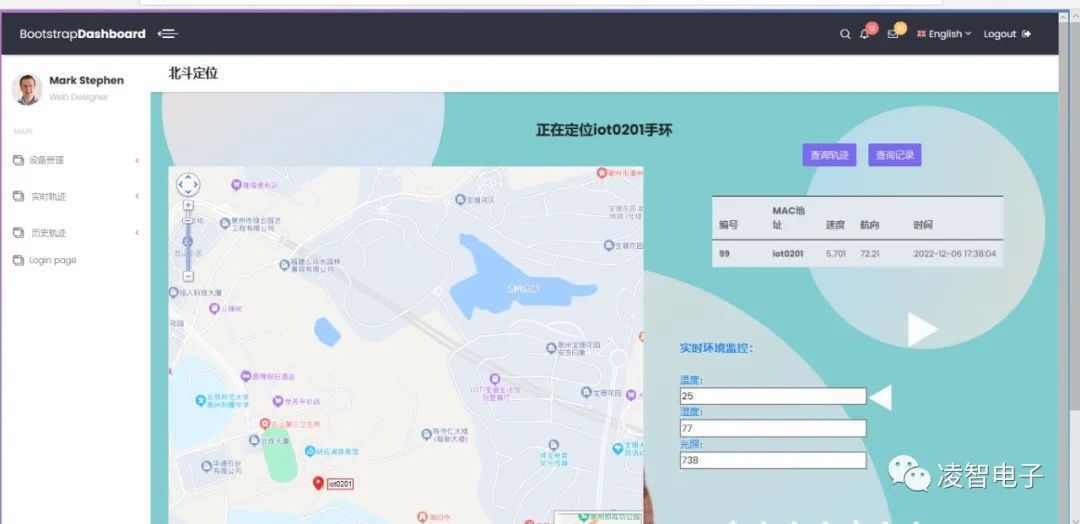
Task: Open Login page sidebar link
Action: (52, 260)
